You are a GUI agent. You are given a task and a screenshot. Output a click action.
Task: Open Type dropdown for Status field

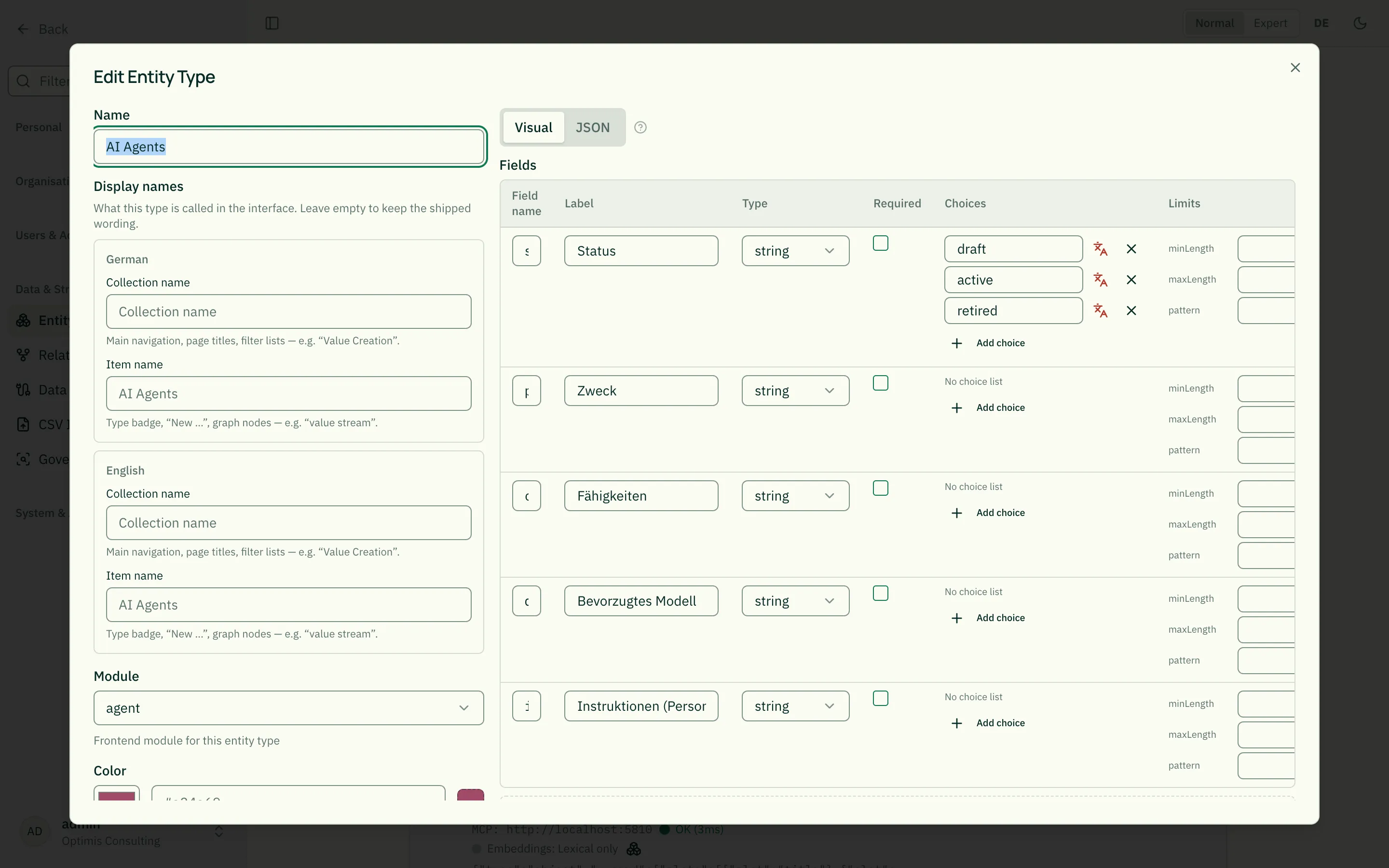tap(795, 251)
